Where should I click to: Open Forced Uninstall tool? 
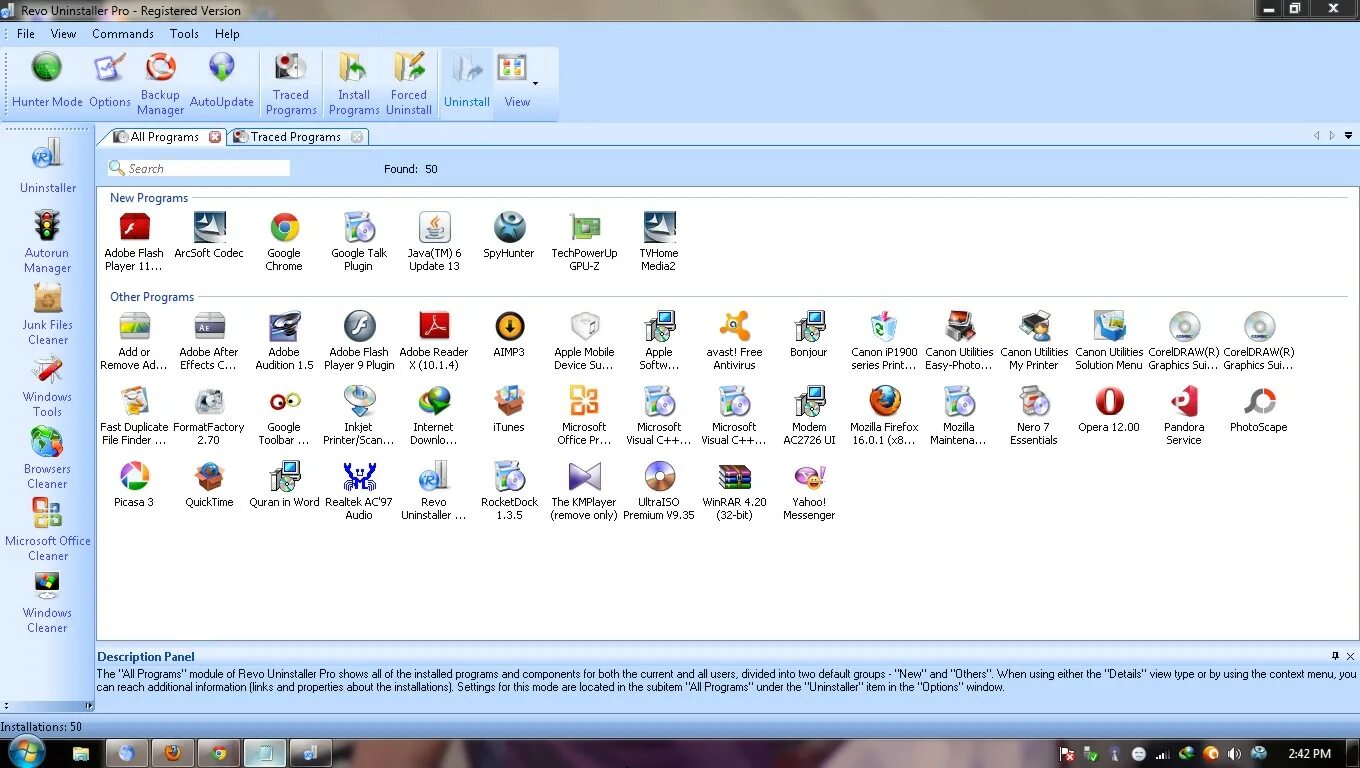pyautogui.click(x=409, y=84)
